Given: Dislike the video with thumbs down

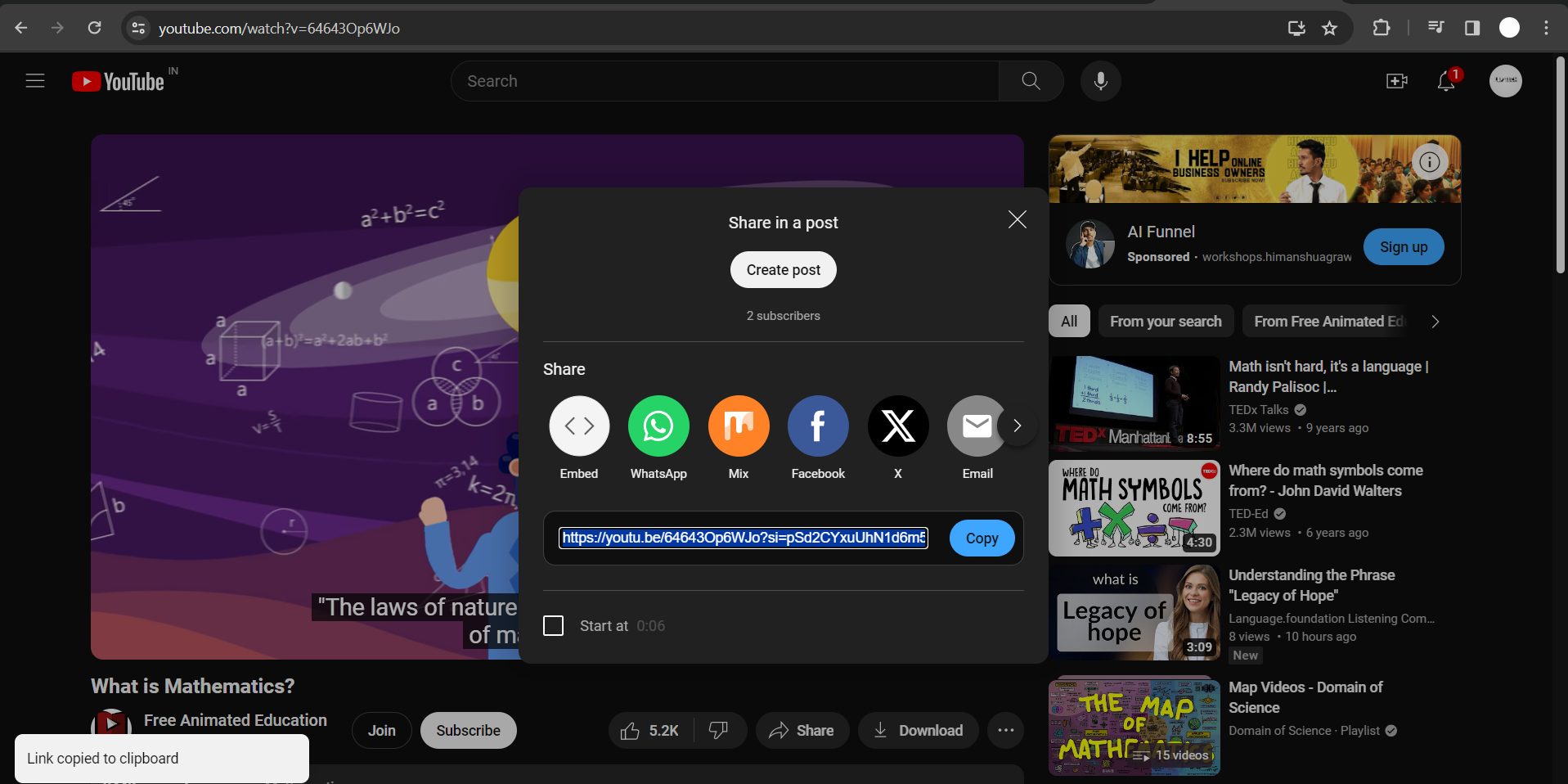Looking at the screenshot, I should point(719,731).
